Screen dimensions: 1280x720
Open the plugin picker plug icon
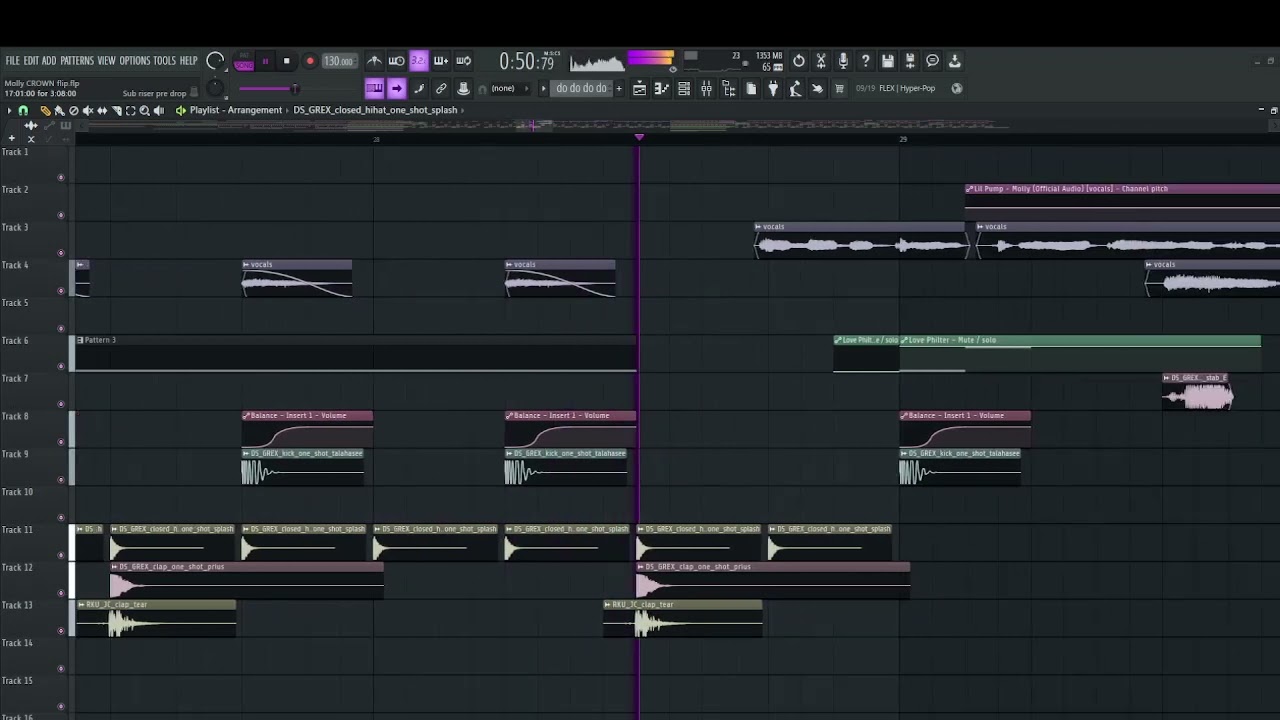click(x=773, y=89)
